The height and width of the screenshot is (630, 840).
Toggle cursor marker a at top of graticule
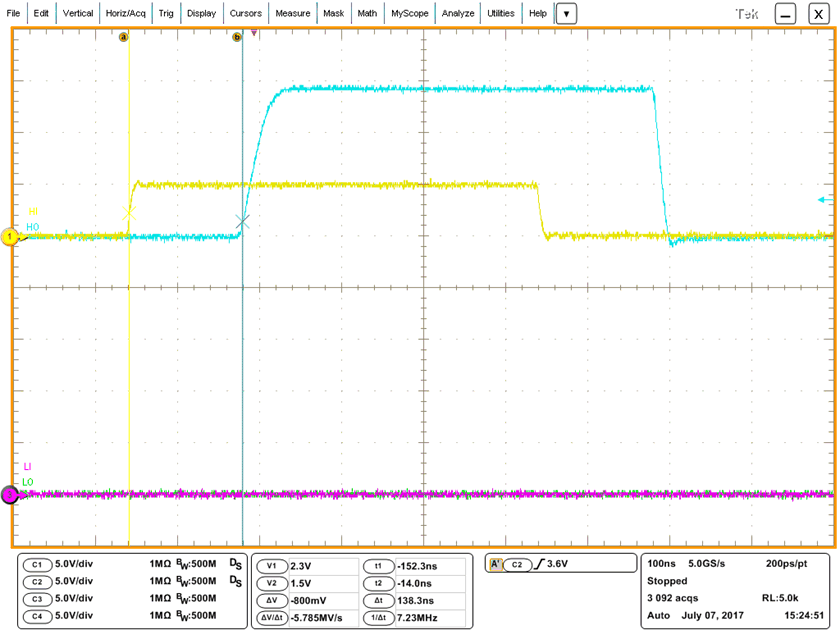click(126, 37)
